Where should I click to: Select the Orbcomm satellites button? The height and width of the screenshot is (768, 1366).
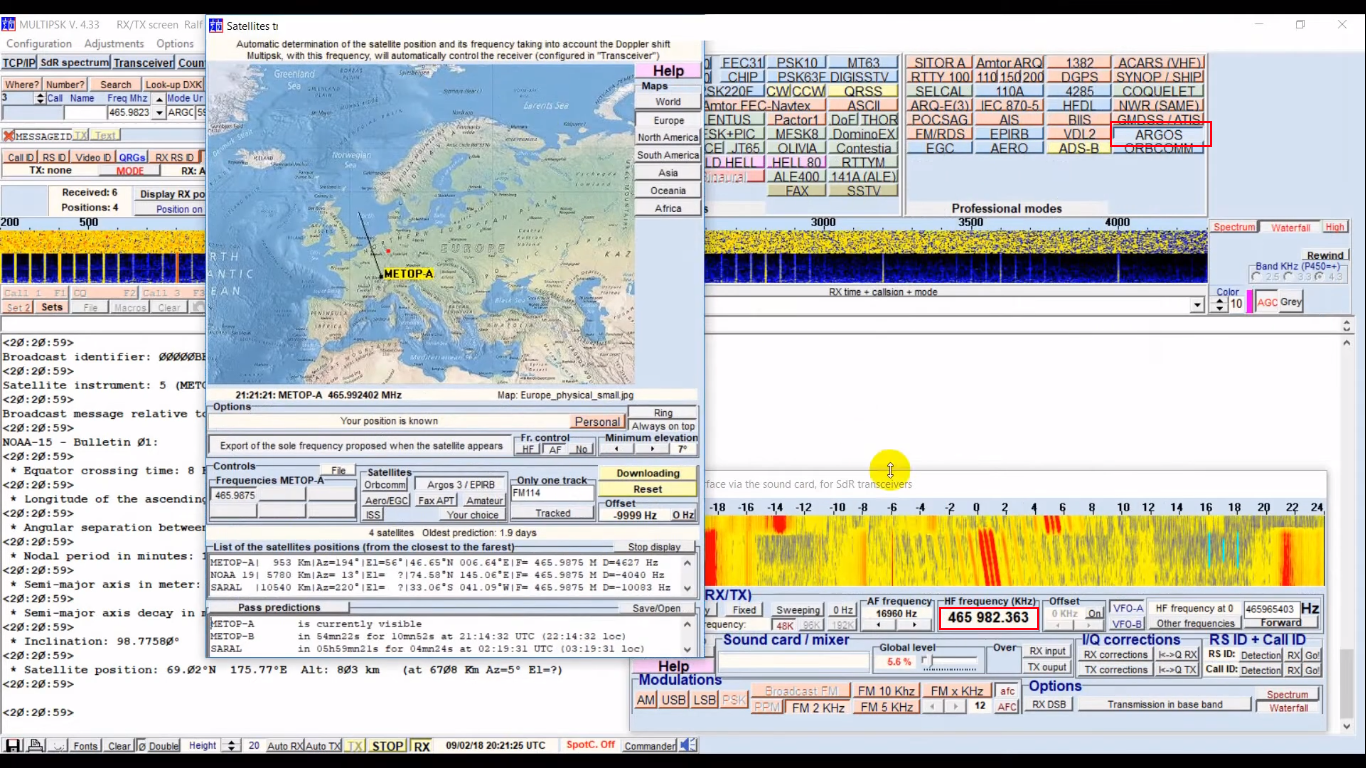384,485
